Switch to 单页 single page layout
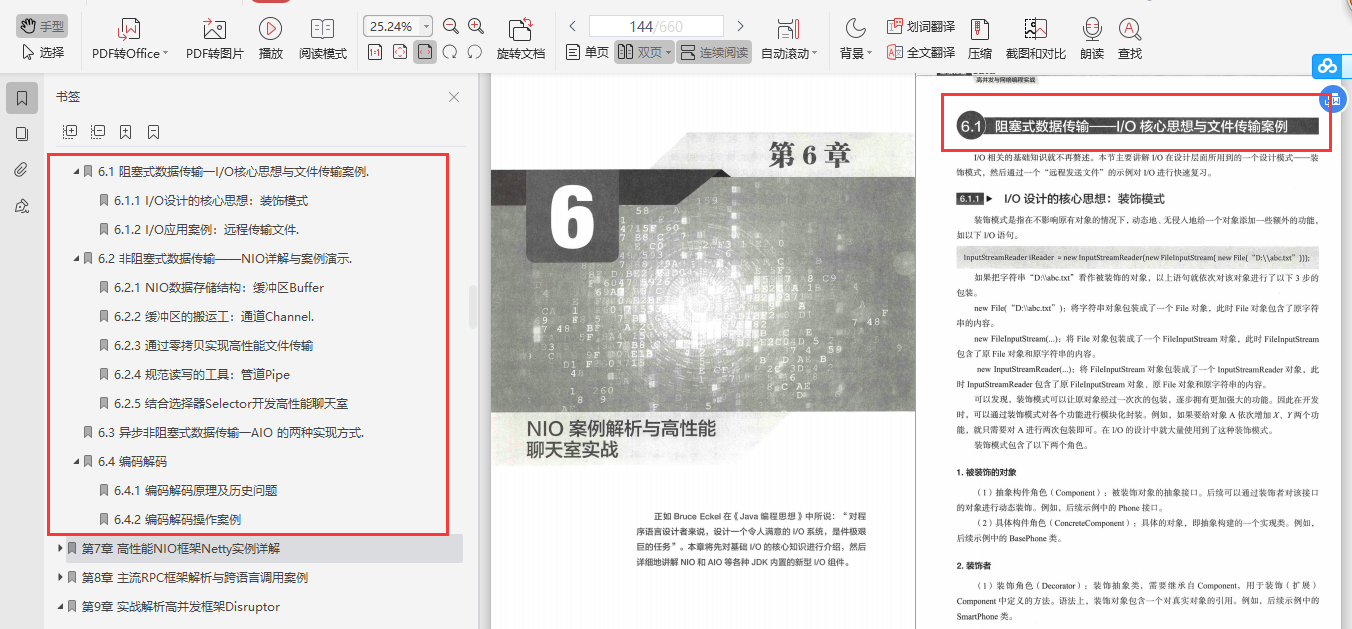Image resolution: width=1352 pixels, height=629 pixels. pyautogui.click(x=587, y=52)
